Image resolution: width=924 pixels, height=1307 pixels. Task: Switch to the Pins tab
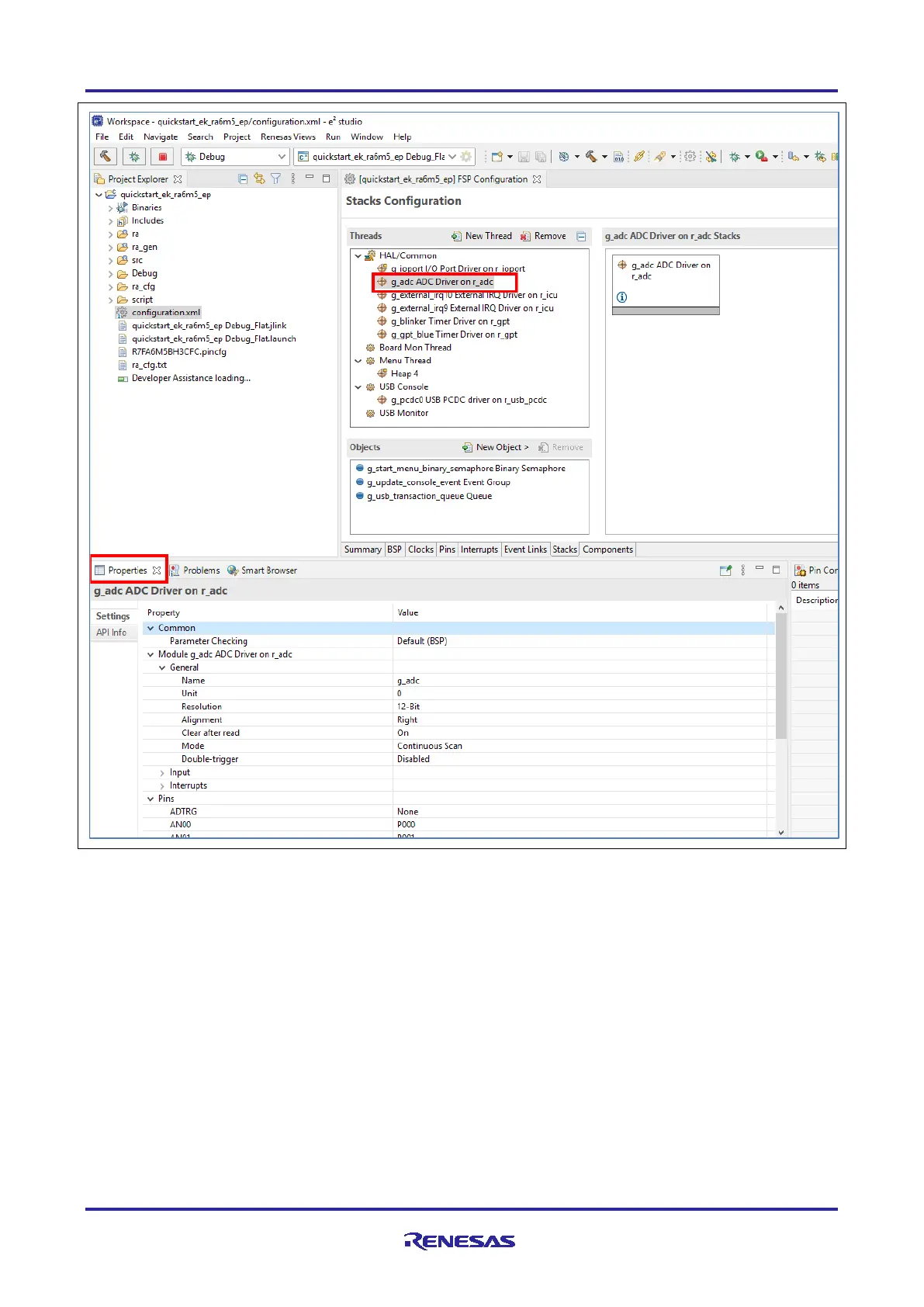(x=447, y=549)
